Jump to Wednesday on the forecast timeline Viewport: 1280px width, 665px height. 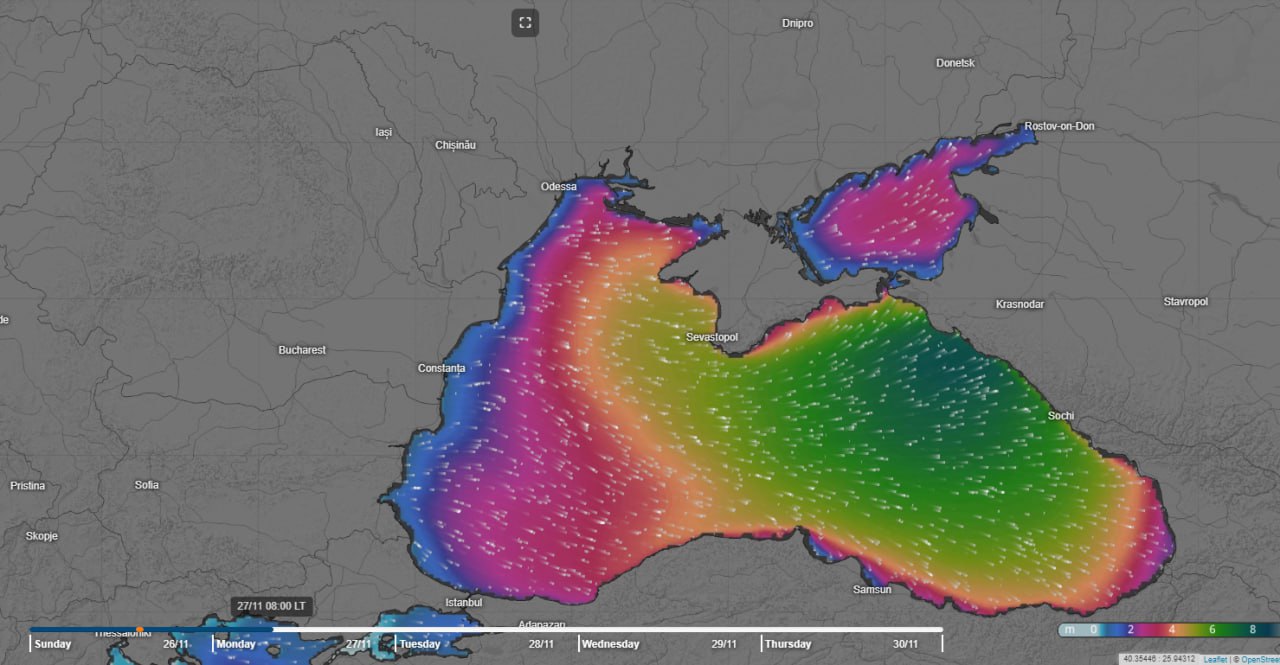(609, 644)
